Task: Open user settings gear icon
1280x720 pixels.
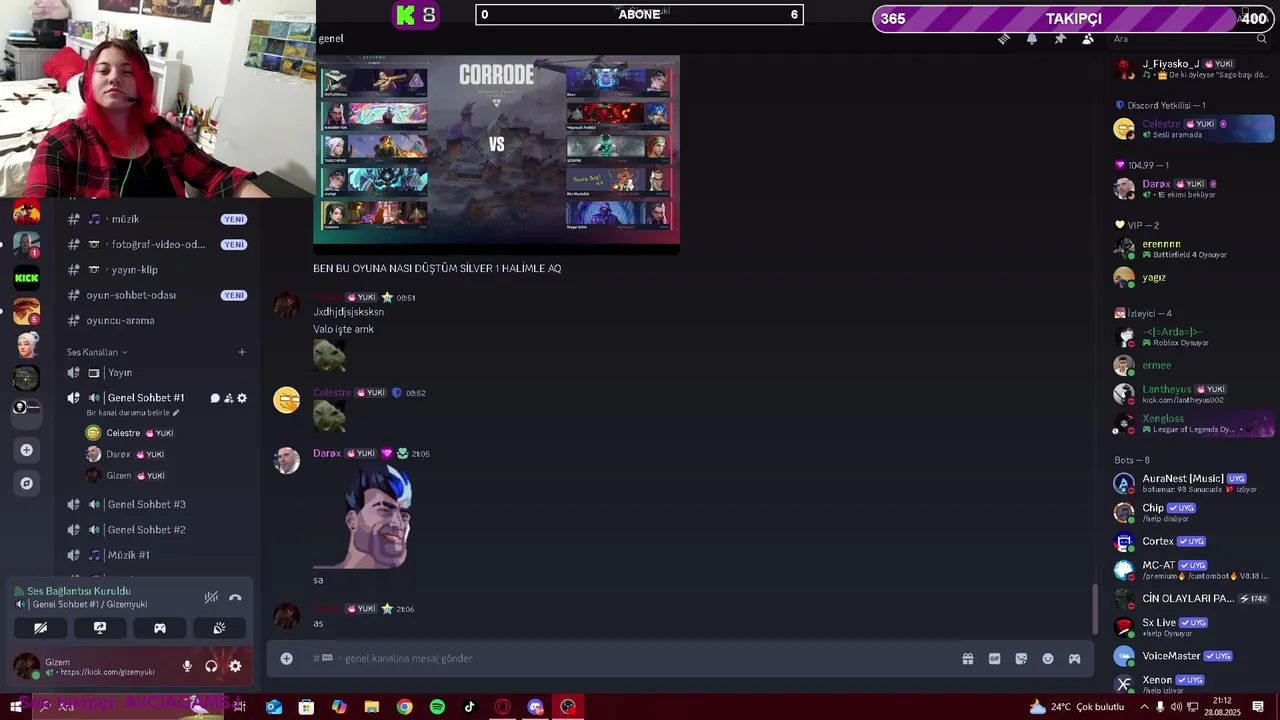Action: point(235,666)
